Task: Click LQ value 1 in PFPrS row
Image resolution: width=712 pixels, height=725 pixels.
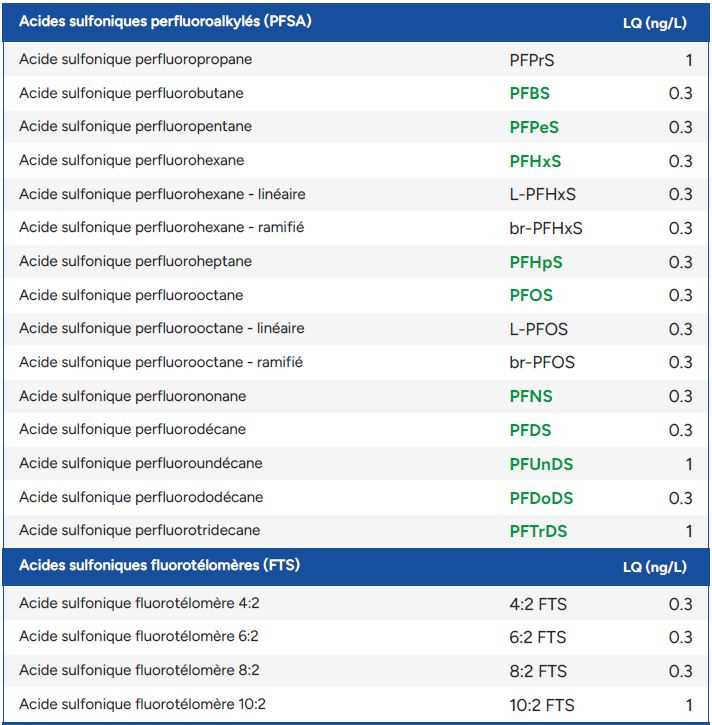Action: click(x=689, y=60)
